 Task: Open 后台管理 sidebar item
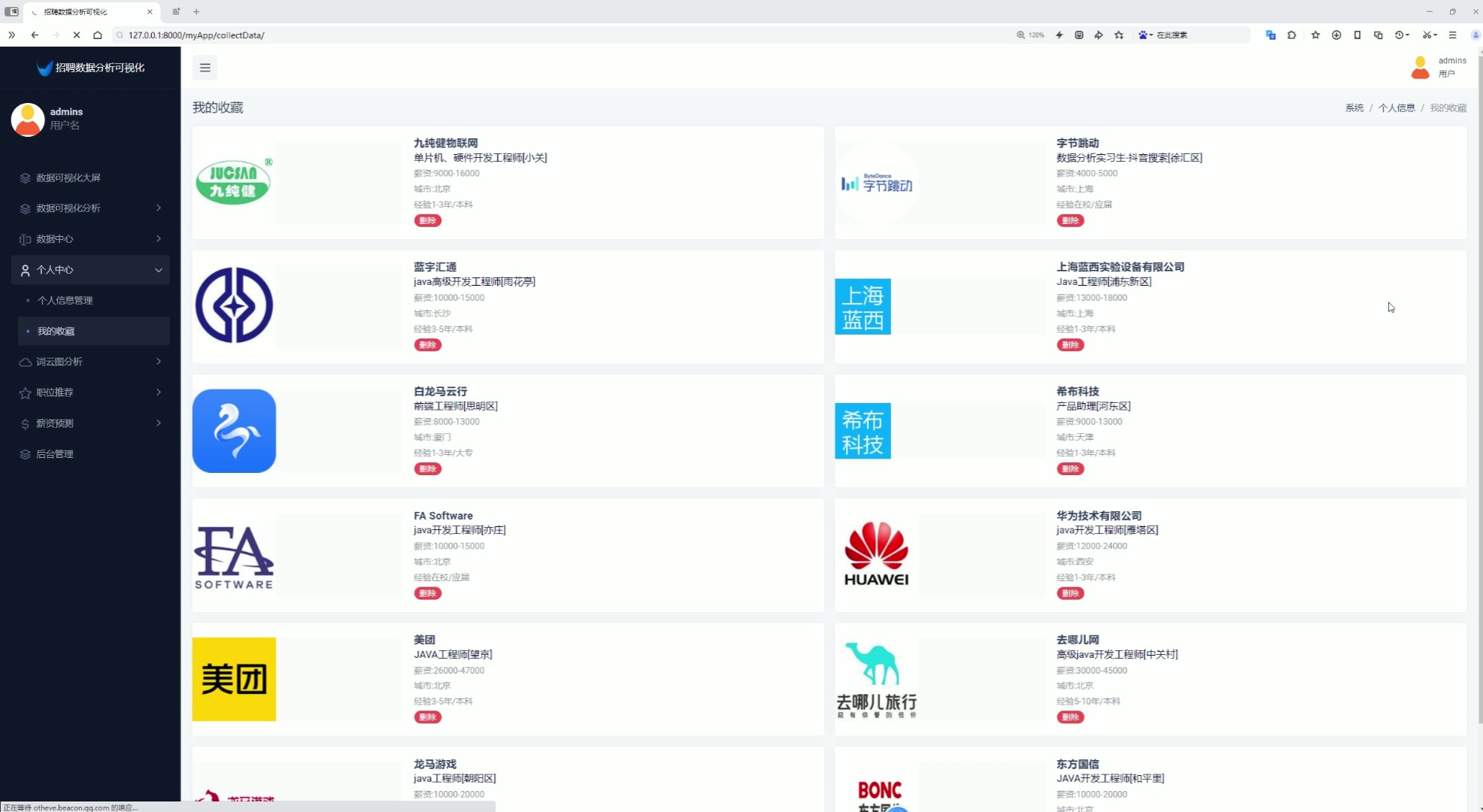point(55,454)
